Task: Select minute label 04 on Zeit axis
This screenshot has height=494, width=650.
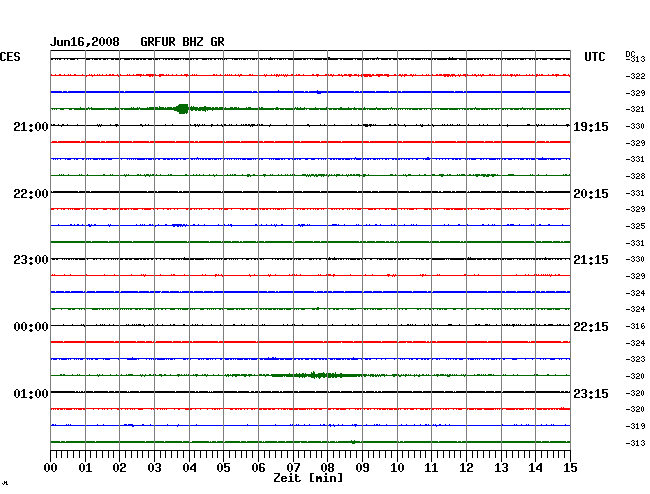Action: click(x=189, y=467)
